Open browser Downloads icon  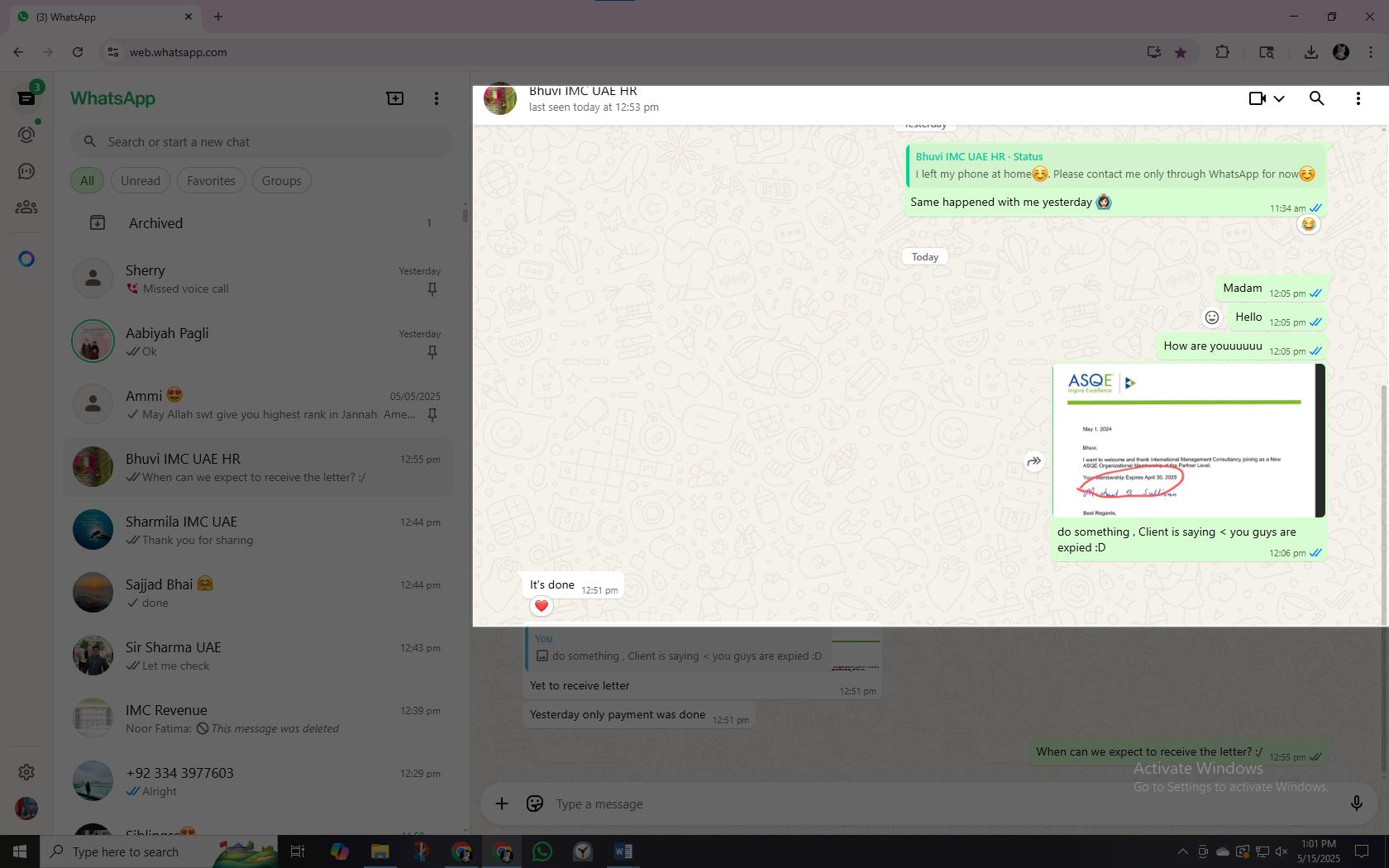click(x=1310, y=52)
